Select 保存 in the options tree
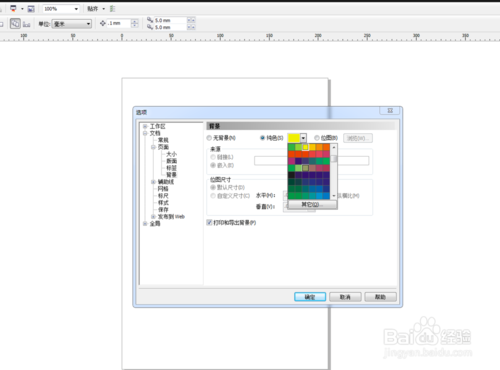Viewport: 500px width, 370px height. (x=163, y=210)
